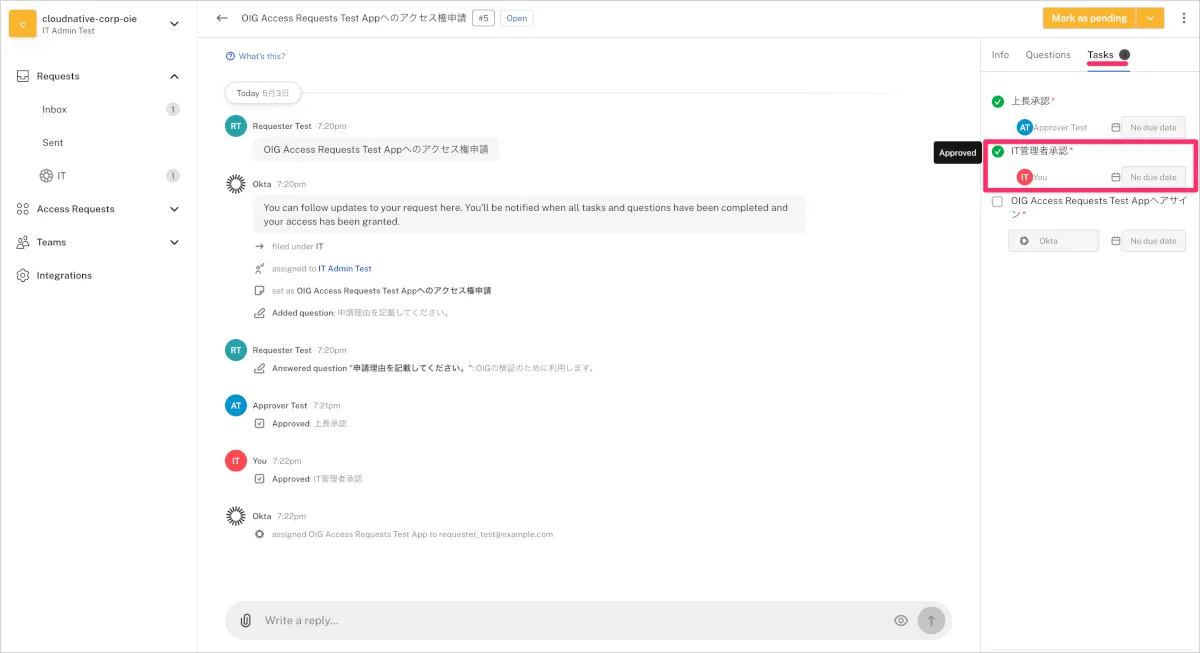Expand the Access Requests sidebar section
The width and height of the screenshot is (1200, 653).
(174, 209)
